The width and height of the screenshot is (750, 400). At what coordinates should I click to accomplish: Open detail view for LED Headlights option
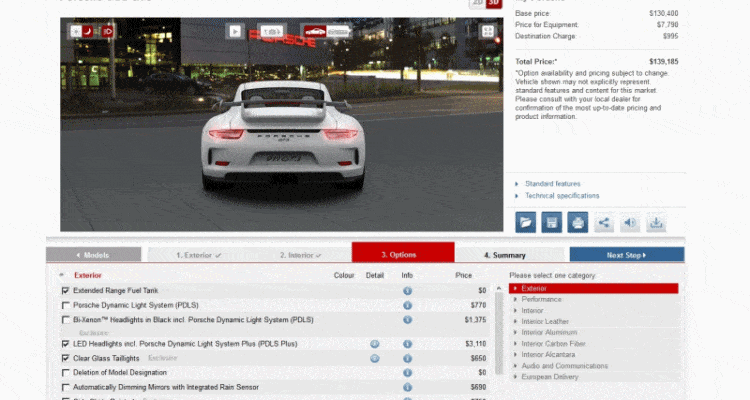[x=375, y=344]
